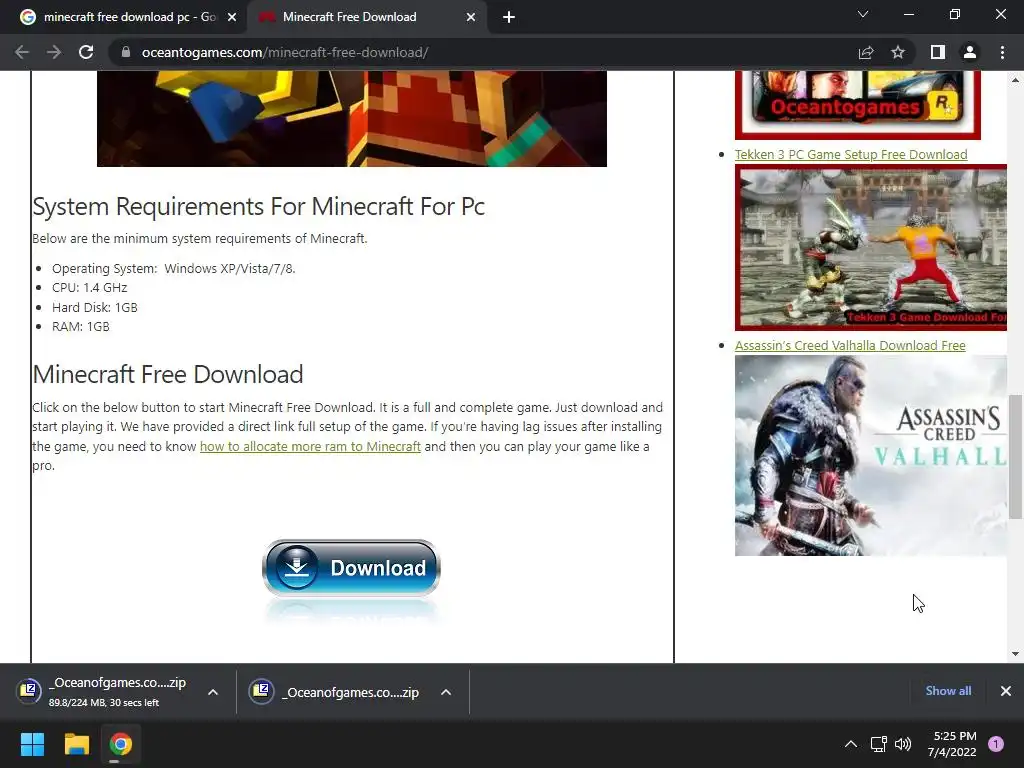Click the browser Forward arrow
1024x768 pixels.
pos(54,52)
